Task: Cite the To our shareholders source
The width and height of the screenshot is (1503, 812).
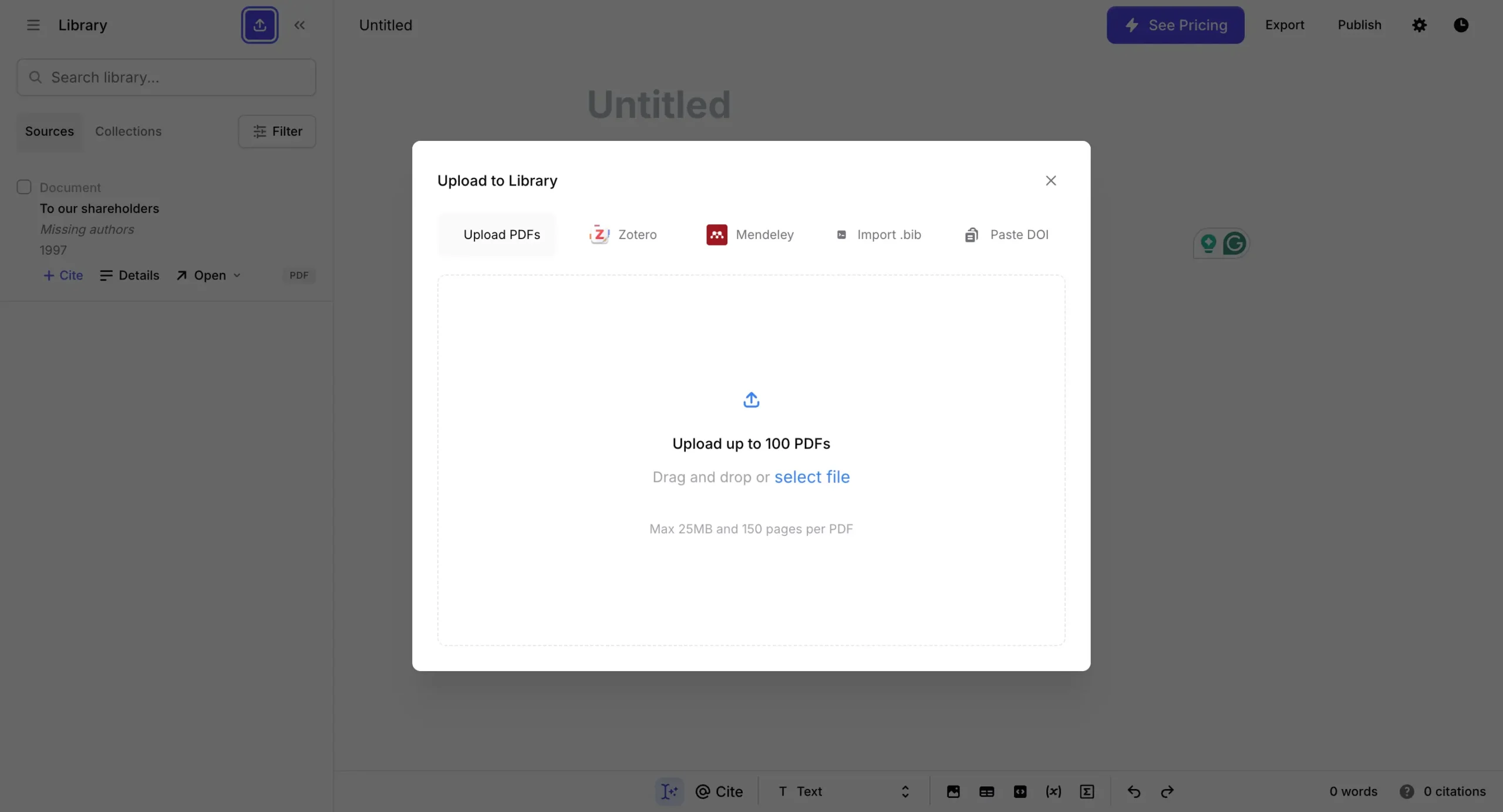Action: 63,275
